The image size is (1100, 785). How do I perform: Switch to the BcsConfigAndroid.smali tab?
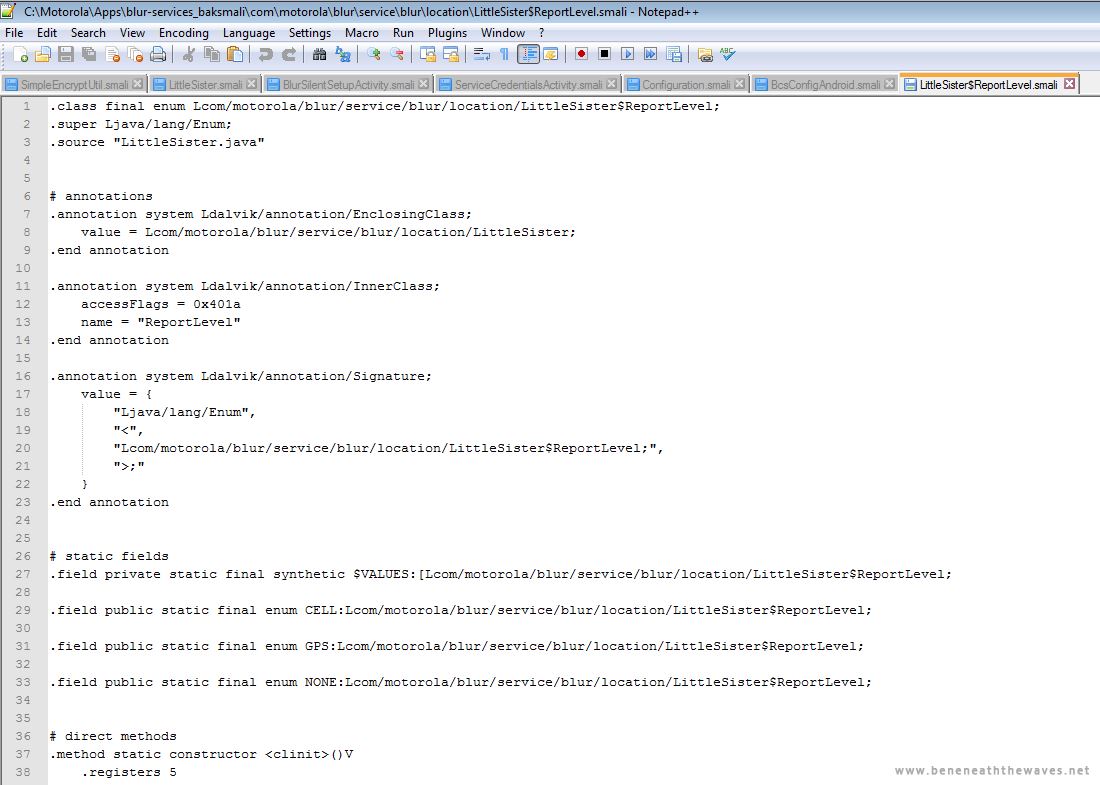[824, 84]
